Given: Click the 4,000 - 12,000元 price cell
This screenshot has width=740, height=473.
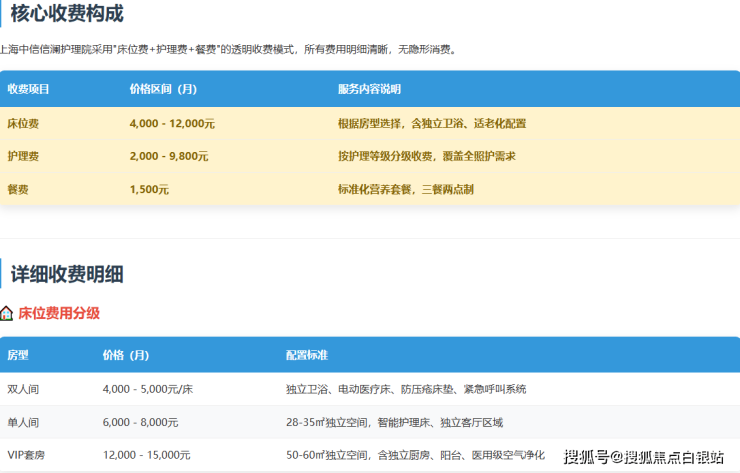Looking at the screenshot, I should 172,124.
